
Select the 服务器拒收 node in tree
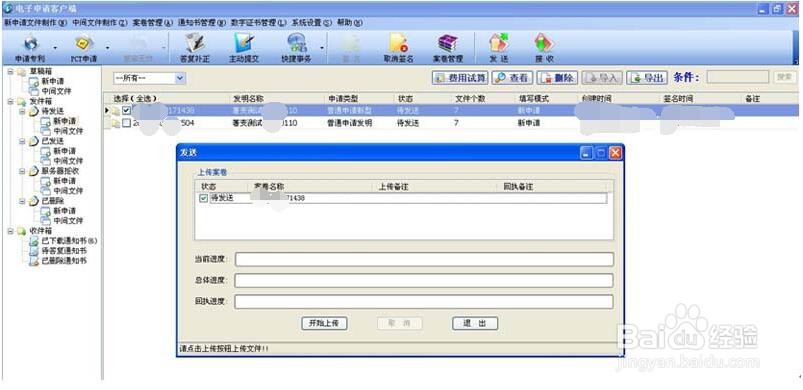coord(60,170)
